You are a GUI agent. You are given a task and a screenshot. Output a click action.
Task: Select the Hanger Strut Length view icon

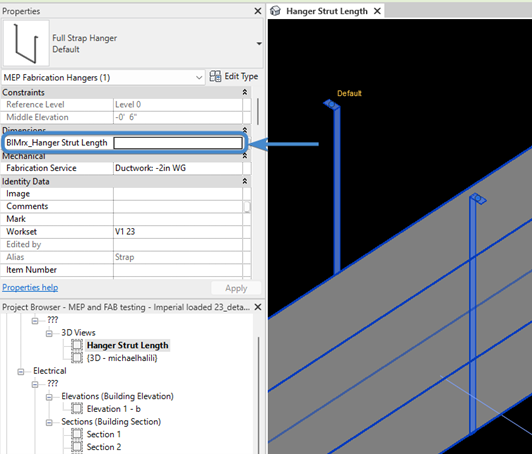(x=77, y=345)
